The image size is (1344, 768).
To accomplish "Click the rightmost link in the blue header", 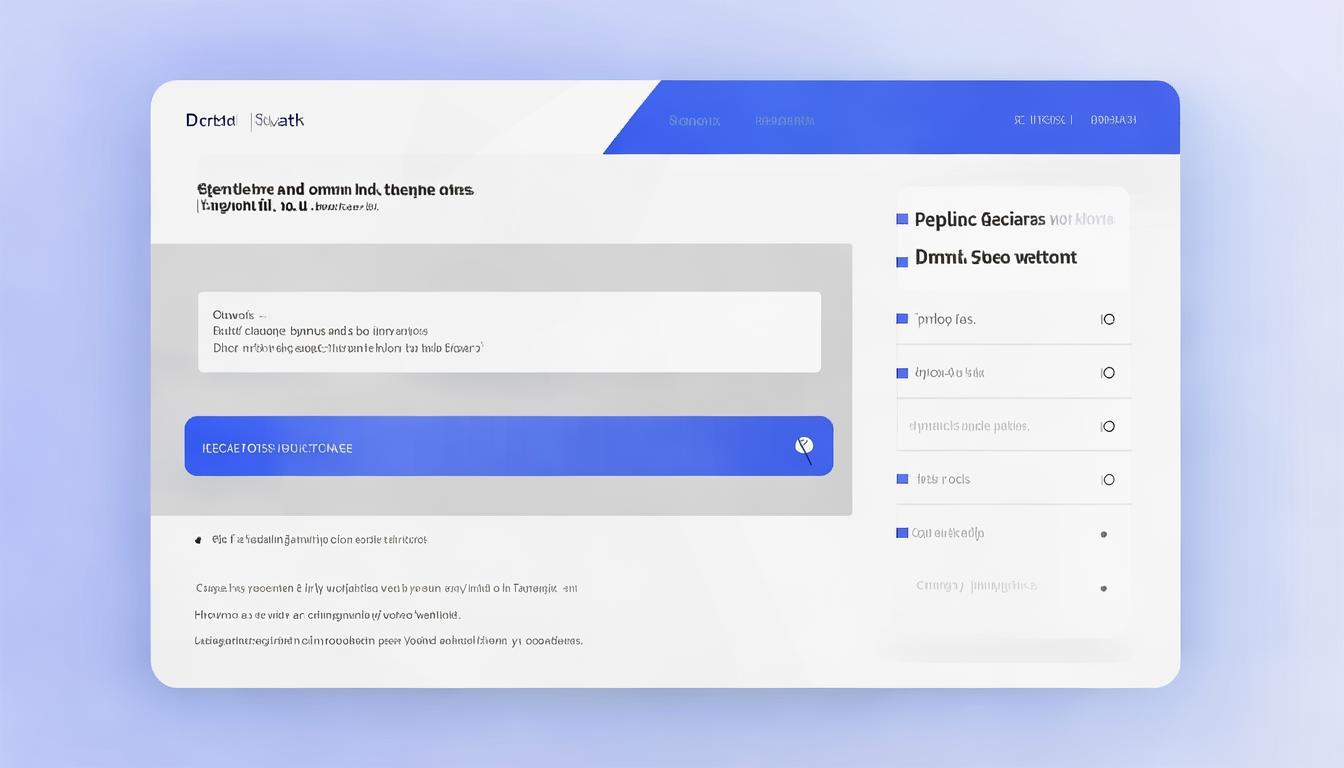I will (x=1113, y=120).
